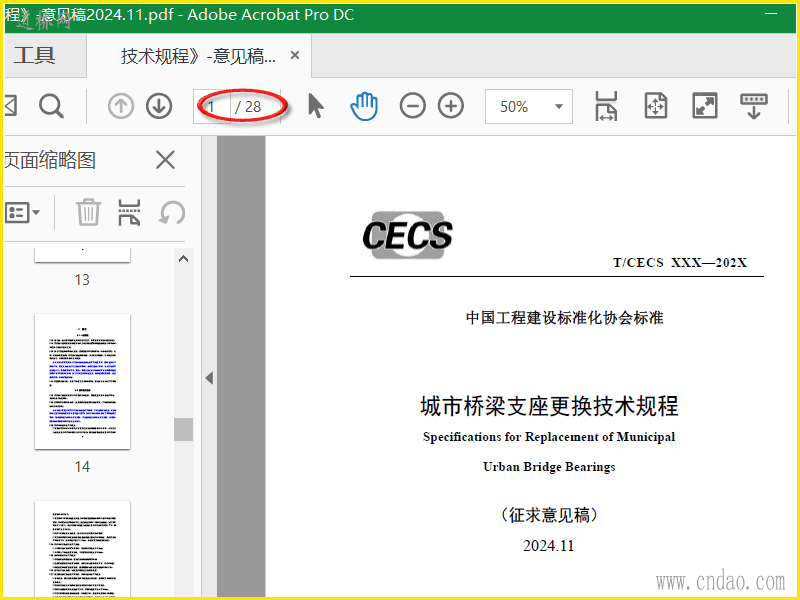This screenshot has width=800, height=600.
Task: Select the 技术规程》-意见稿 document tab
Action: [198, 56]
